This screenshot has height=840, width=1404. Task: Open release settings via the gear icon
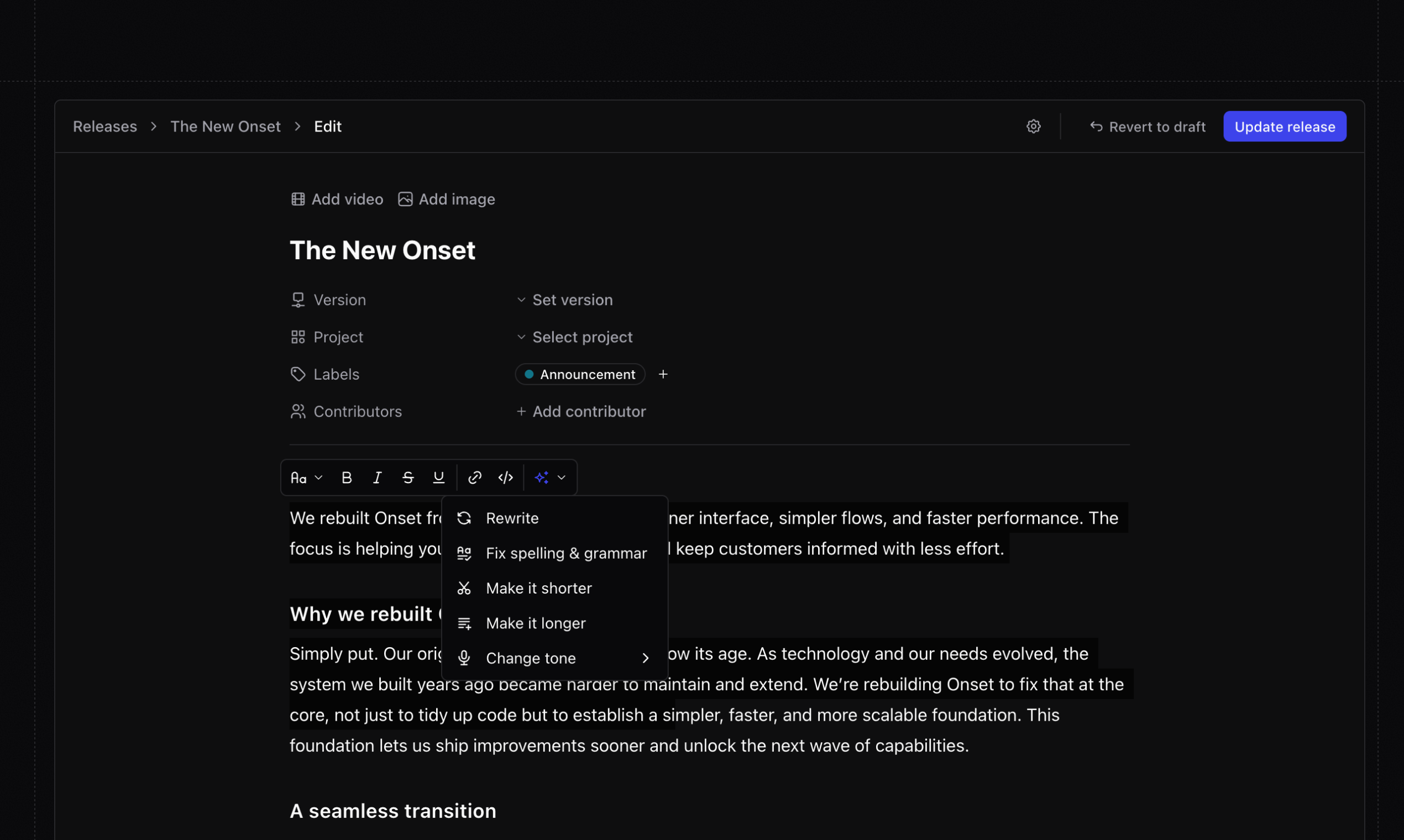point(1033,126)
